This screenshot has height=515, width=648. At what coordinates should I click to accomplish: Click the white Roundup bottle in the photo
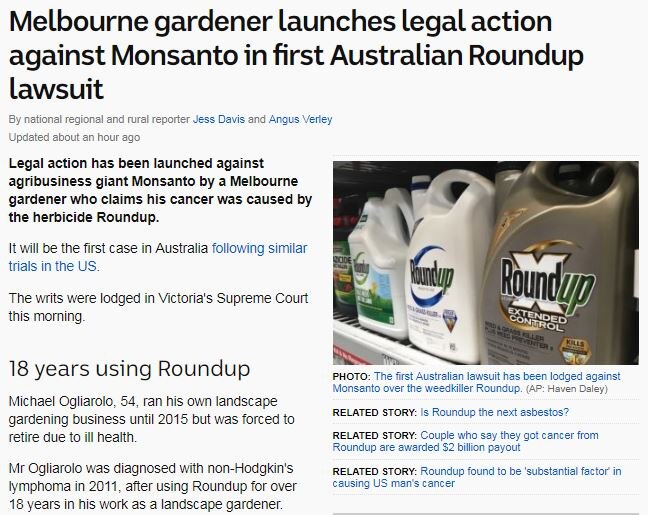[450, 269]
